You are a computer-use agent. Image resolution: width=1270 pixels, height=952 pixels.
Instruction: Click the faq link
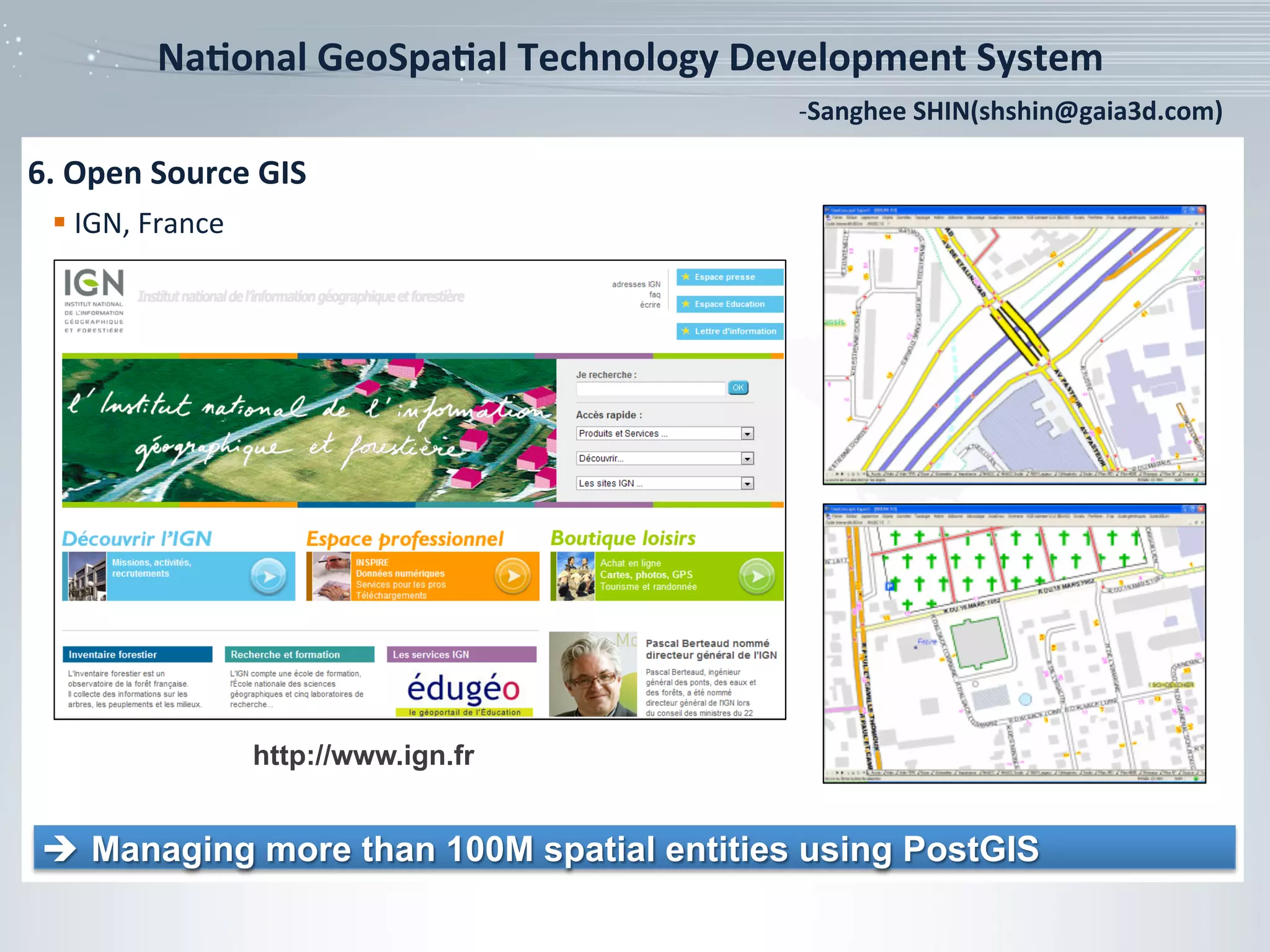point(654,295)
